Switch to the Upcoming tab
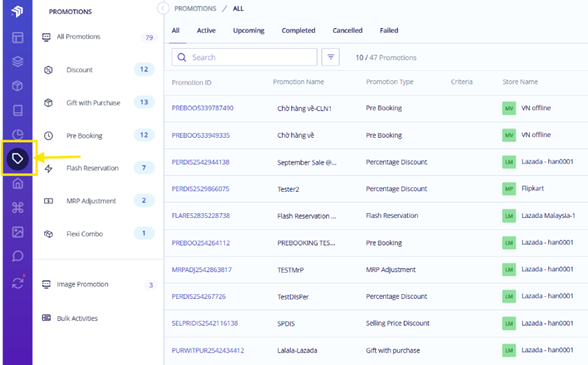 249,30
